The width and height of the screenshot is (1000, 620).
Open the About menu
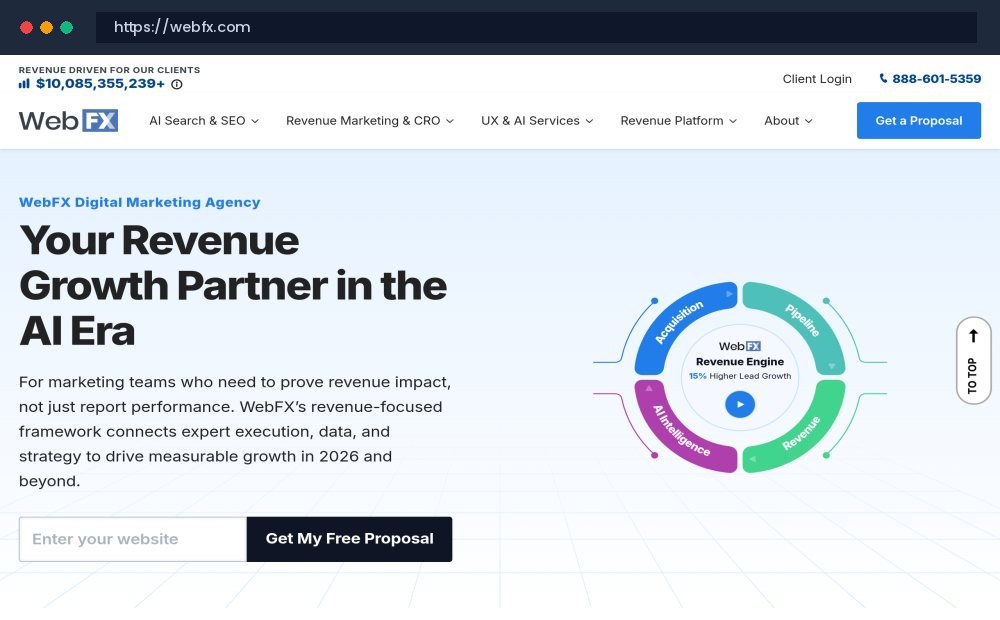788,121
